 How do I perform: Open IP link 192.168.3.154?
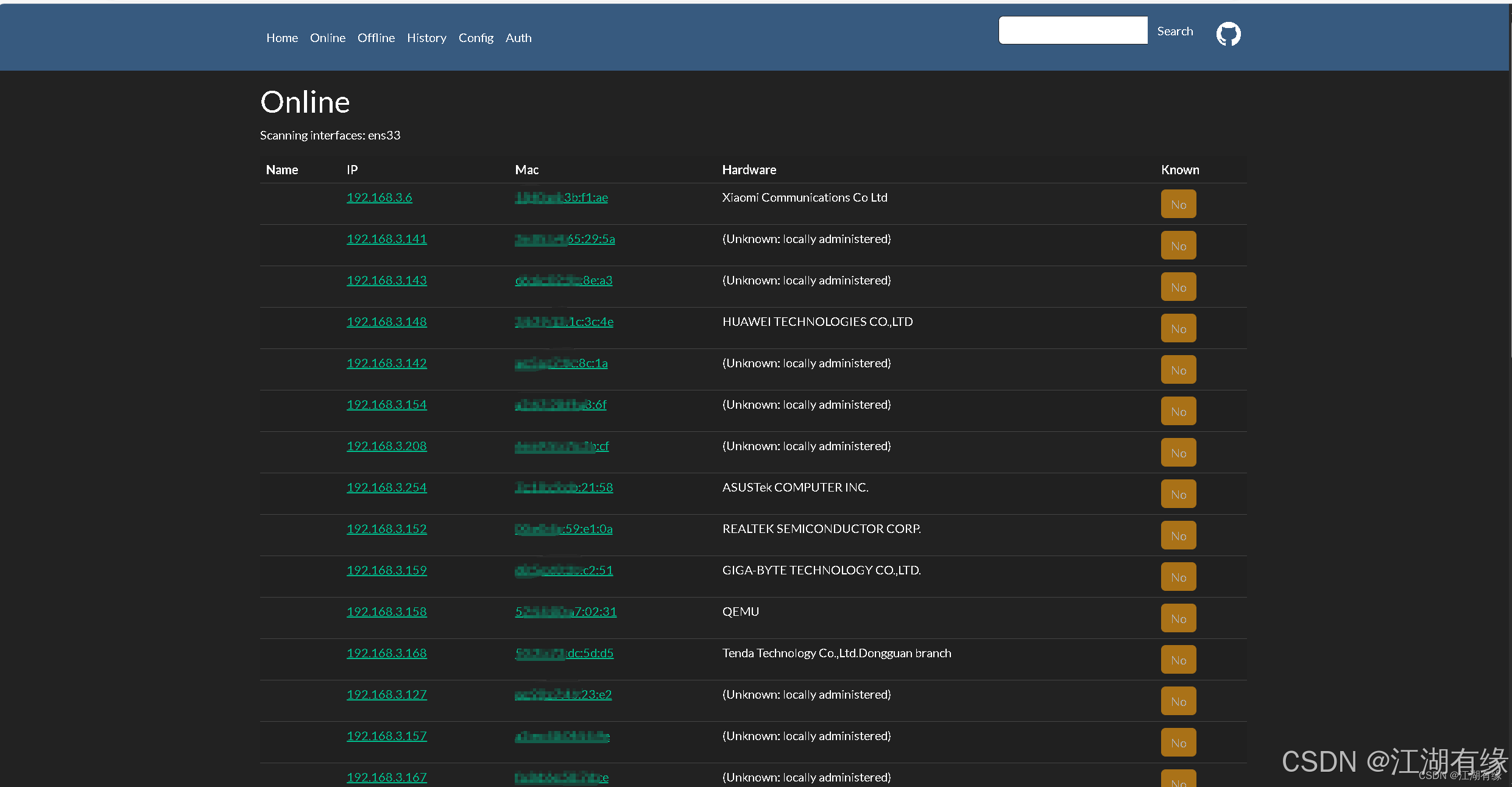click(387, 404)
